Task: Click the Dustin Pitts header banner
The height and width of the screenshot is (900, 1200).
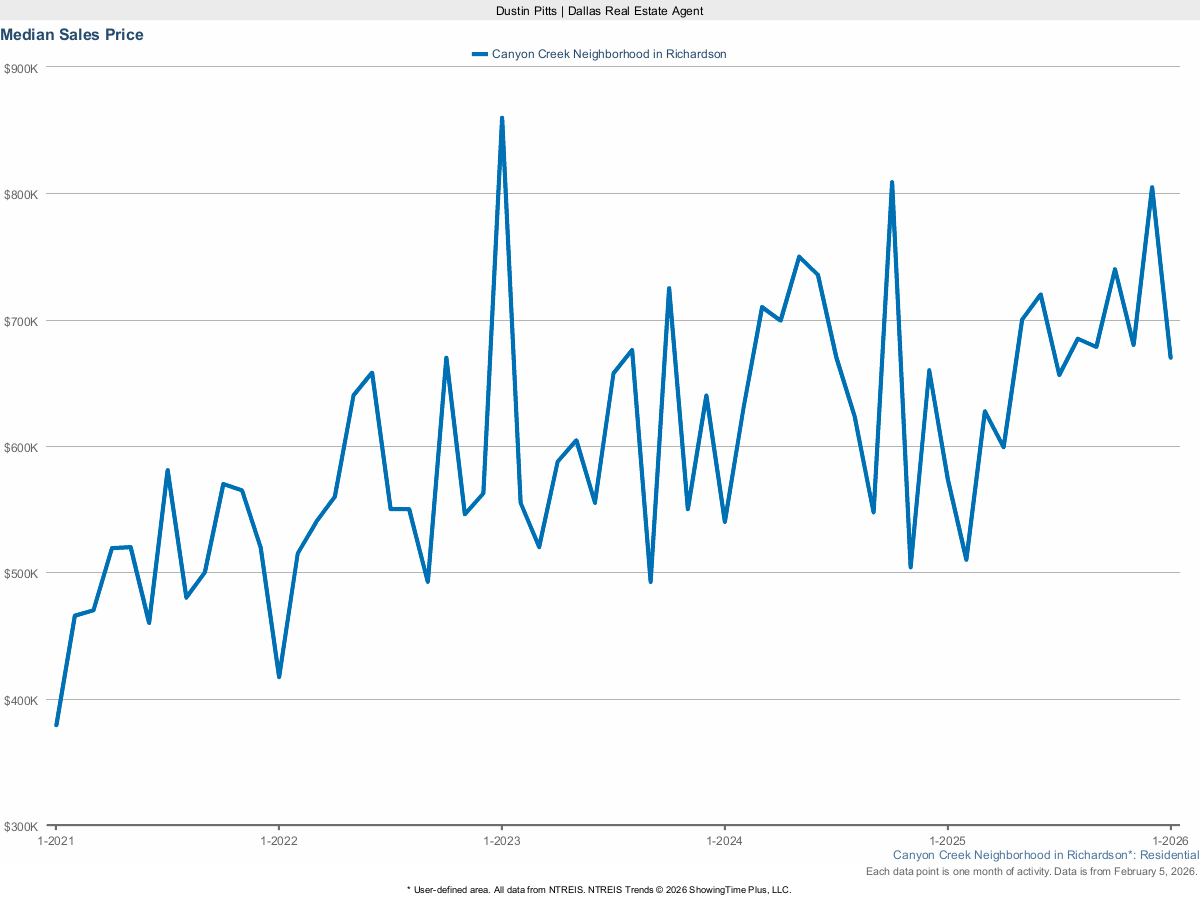Action: [x=598, y=11]
